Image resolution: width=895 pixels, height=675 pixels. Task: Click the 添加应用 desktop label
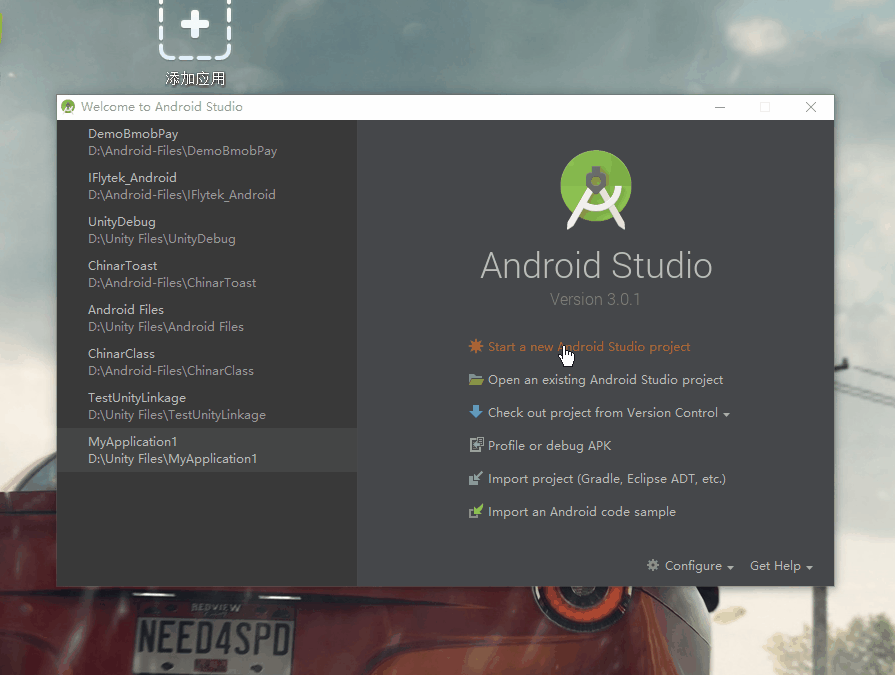click(195, 78)
